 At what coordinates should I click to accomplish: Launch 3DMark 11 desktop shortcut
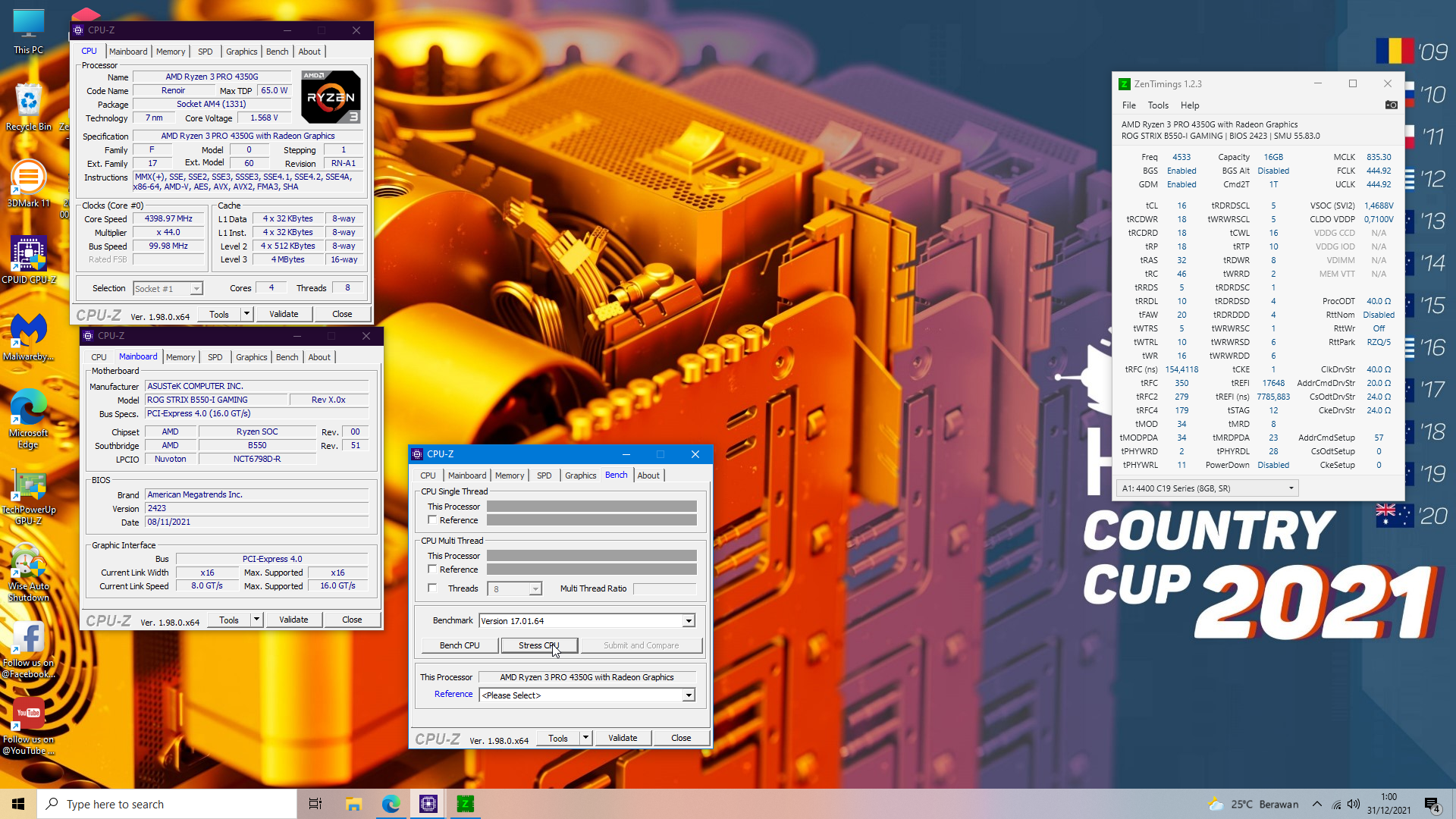pos(28,184)
